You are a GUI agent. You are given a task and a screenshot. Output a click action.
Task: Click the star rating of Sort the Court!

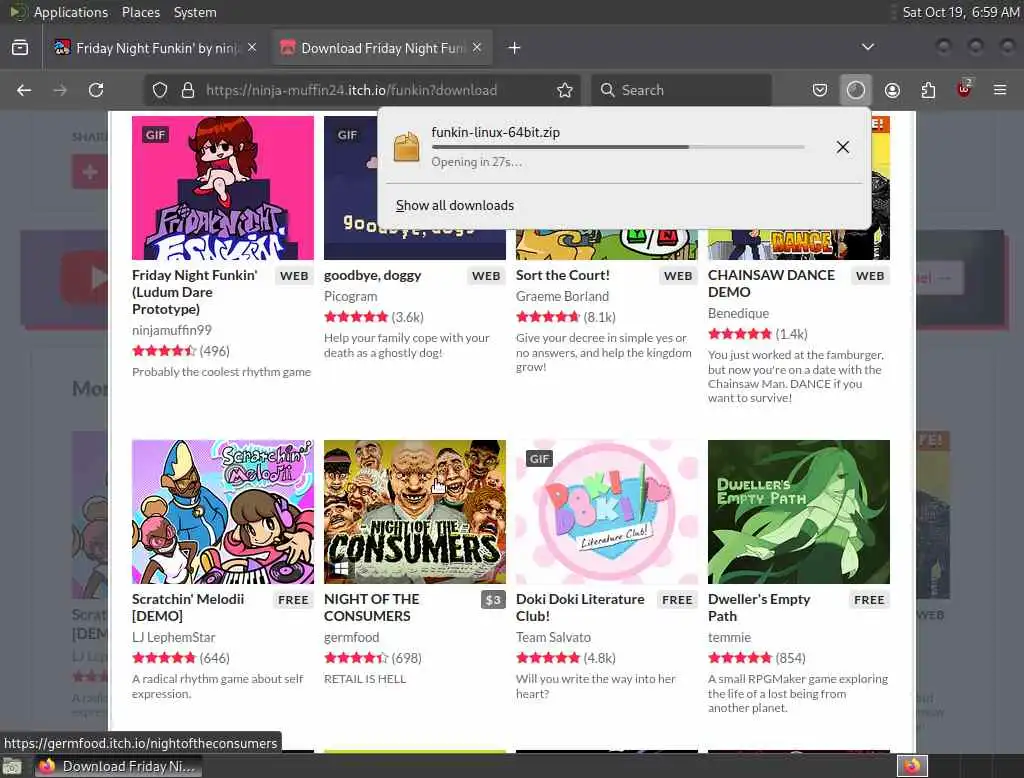pos(548,317)
